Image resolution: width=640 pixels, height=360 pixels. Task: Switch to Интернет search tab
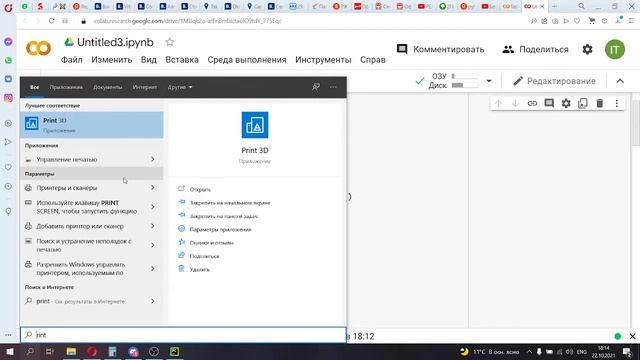(144, 87)
